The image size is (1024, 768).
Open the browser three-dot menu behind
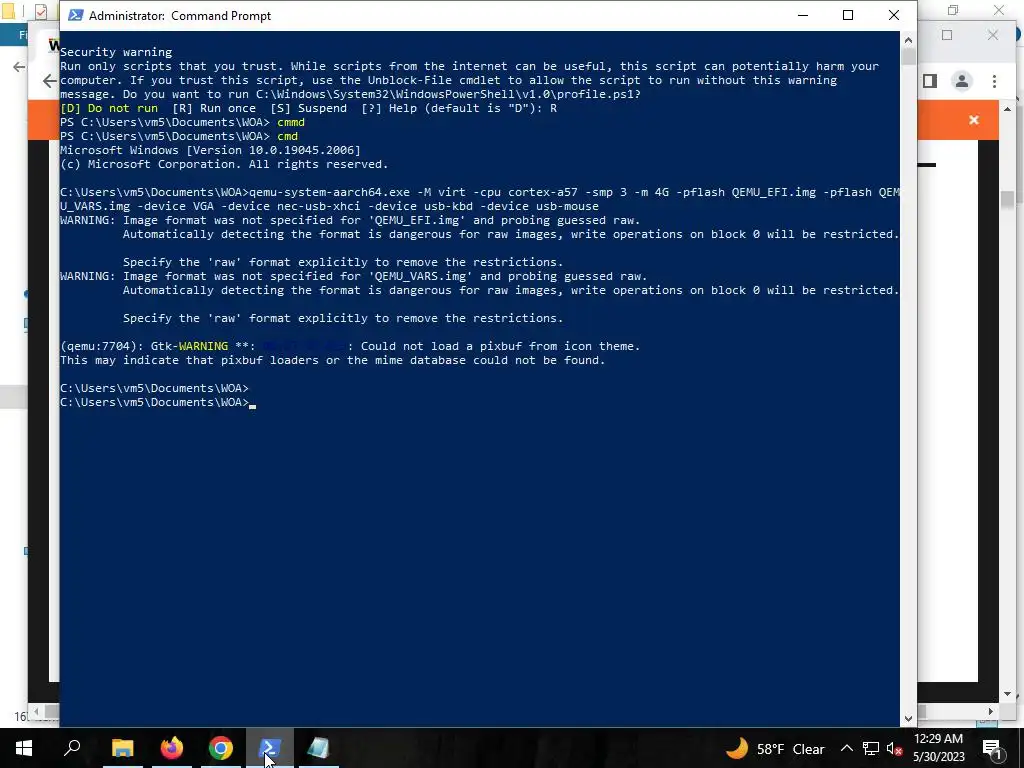pyautogui.click(x=994, y=81)
